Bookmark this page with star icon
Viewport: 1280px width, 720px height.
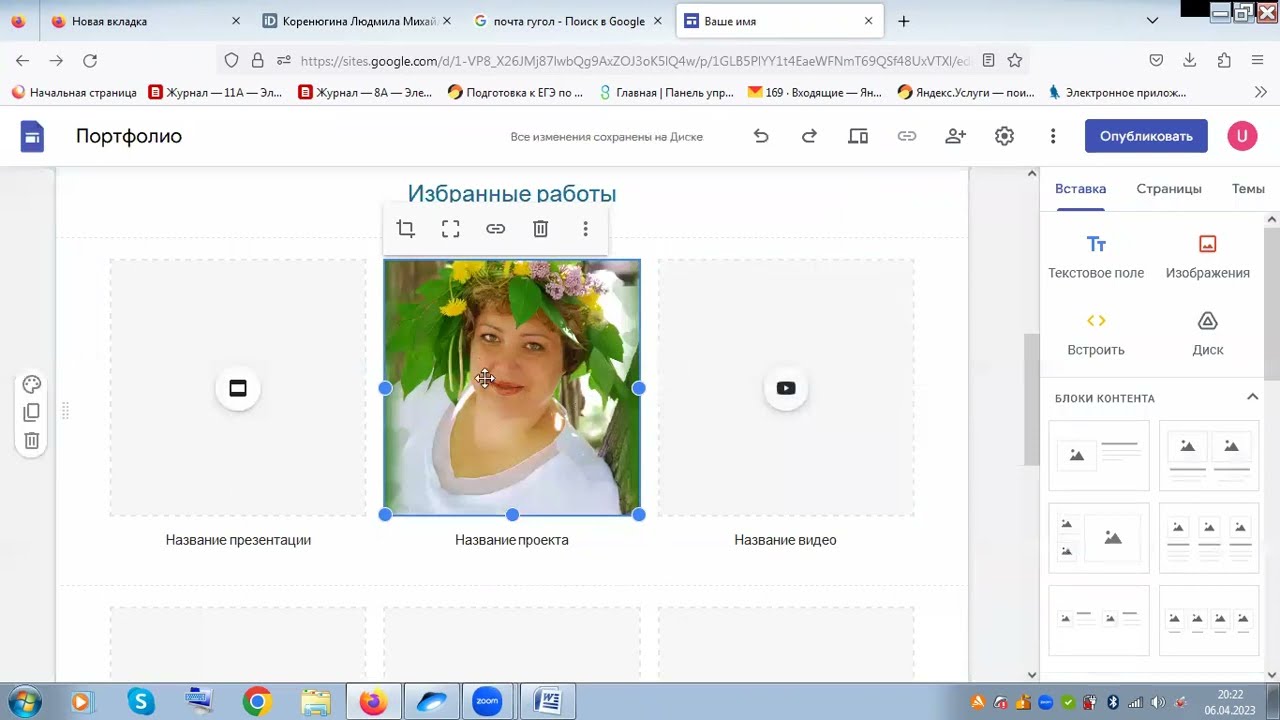coord(1015,61)
